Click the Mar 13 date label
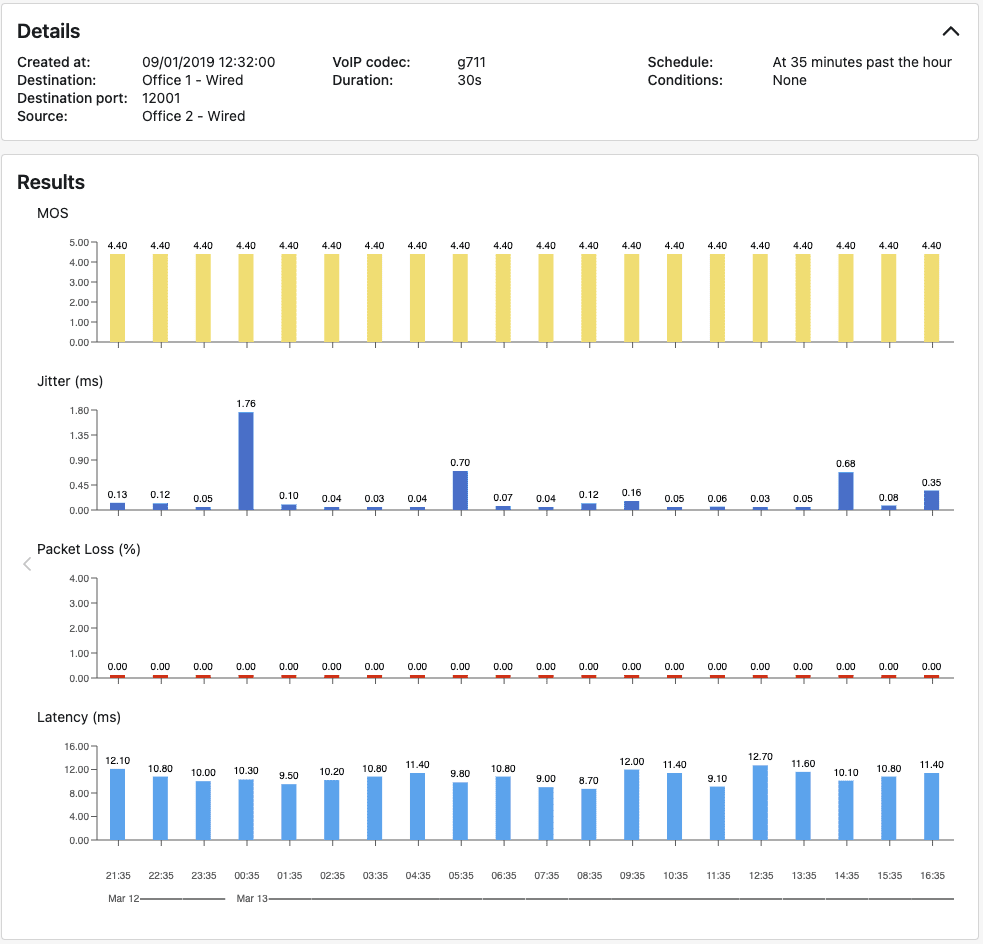 [250, 898]
